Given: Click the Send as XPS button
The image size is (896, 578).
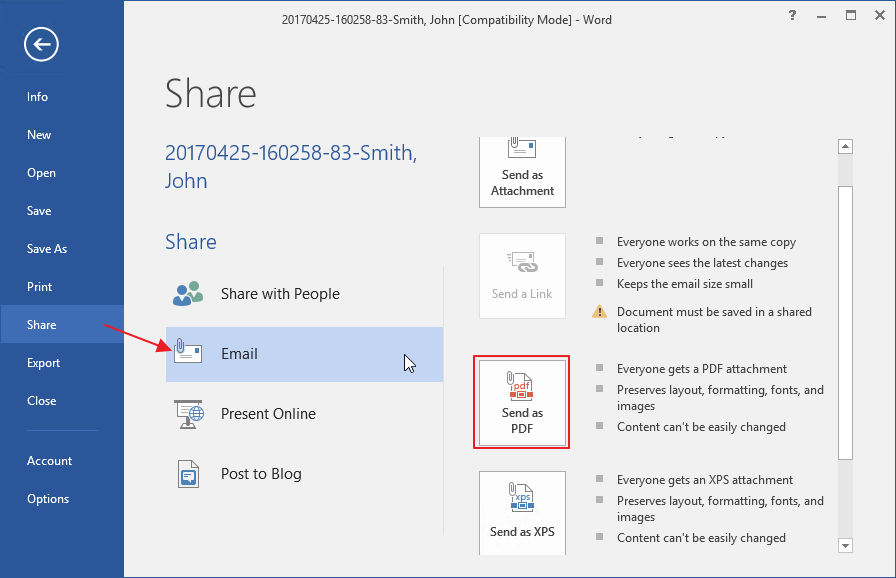Looking at the screenshot, I should tap(522, 513).
